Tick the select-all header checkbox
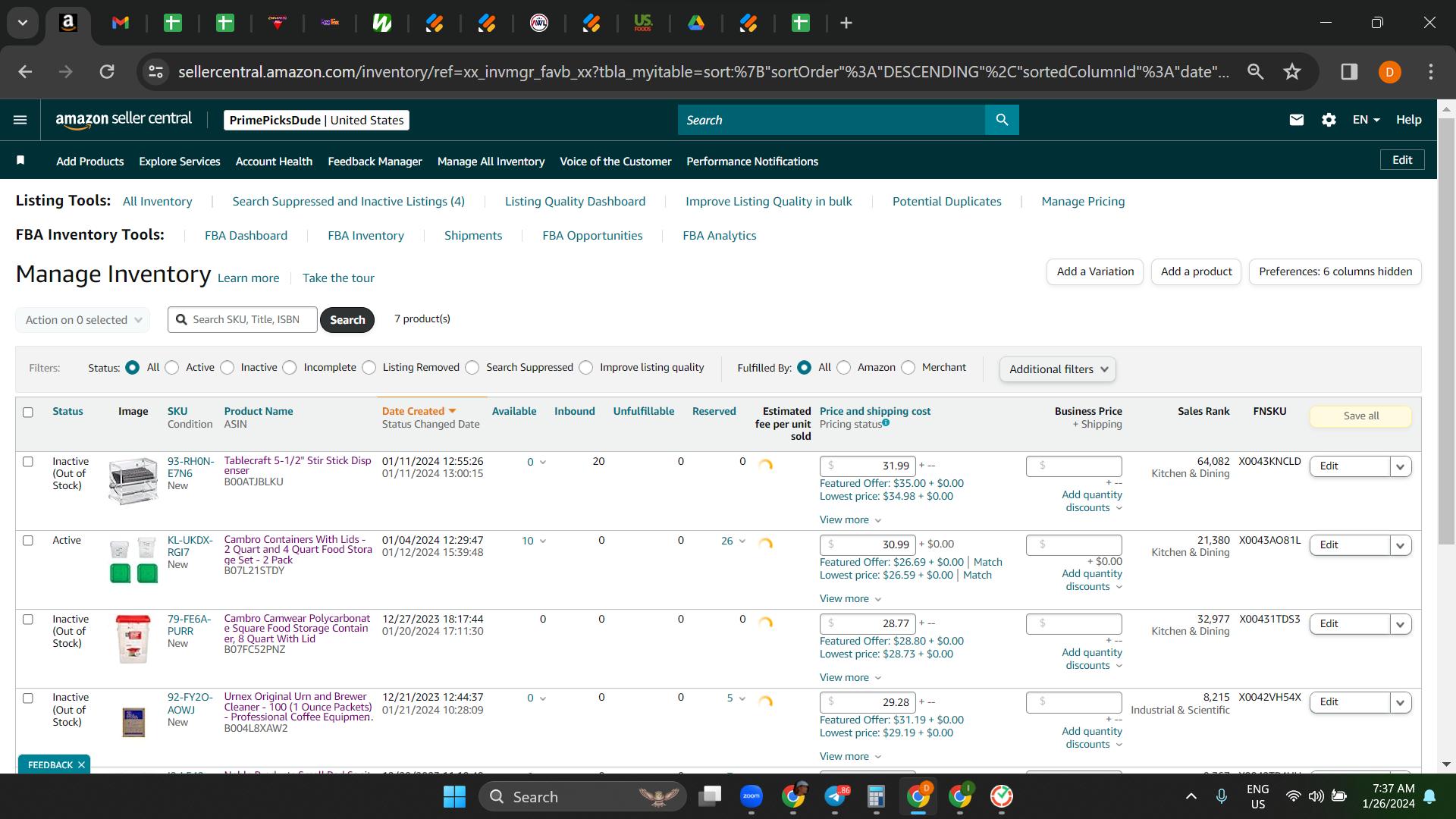 (x=28, y=412)
